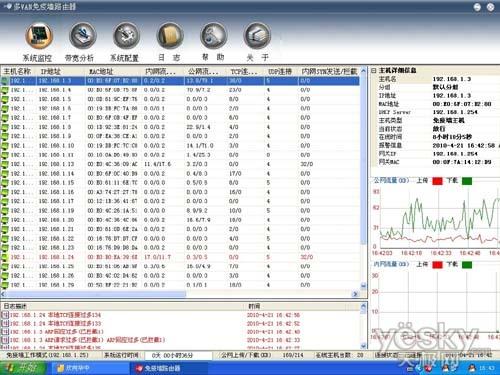Click warning host icon of 192.168.1.24 row
The height and width of the screenshot is (375, 500).
point(5,257)
